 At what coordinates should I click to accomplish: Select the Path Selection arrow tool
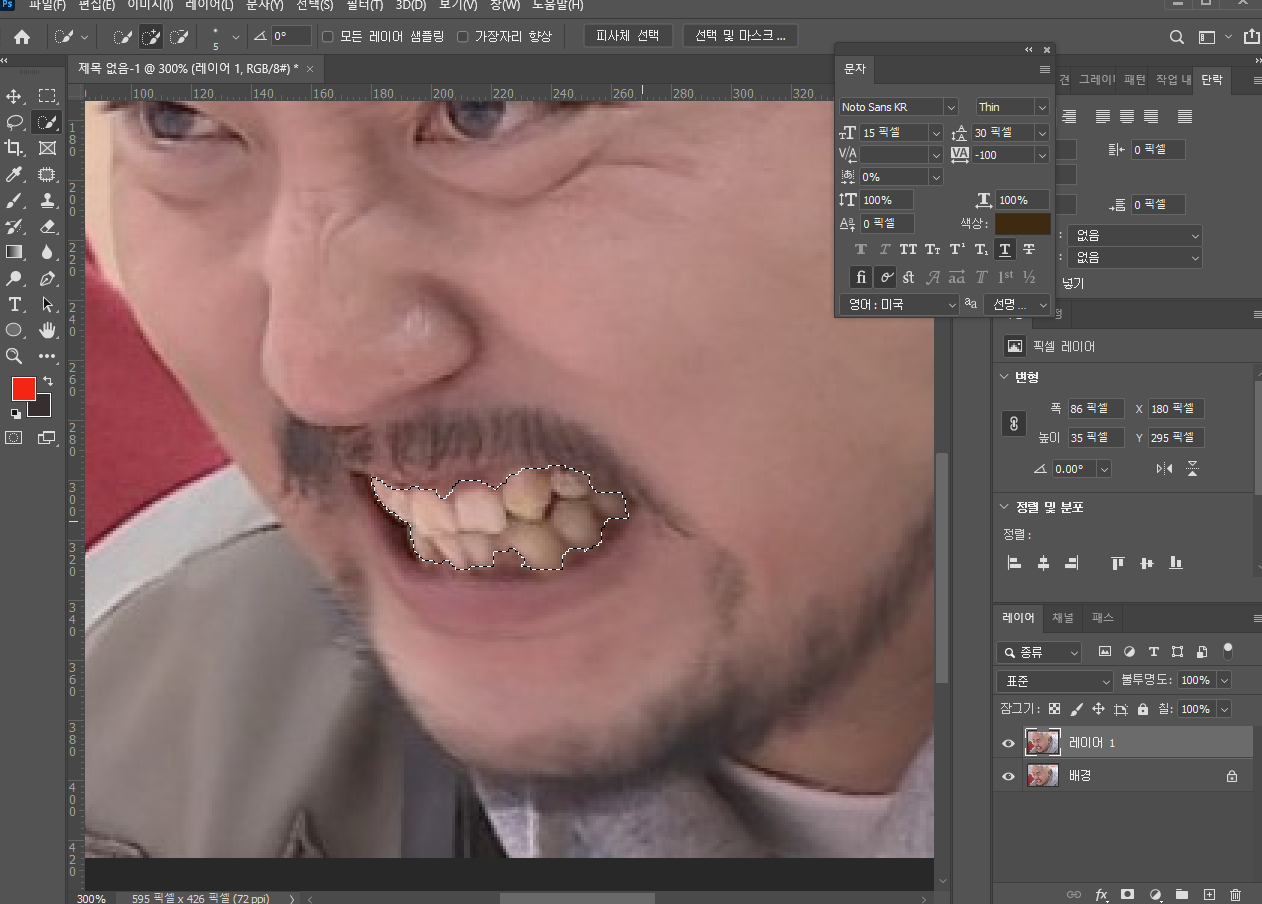tap(47, 304)
